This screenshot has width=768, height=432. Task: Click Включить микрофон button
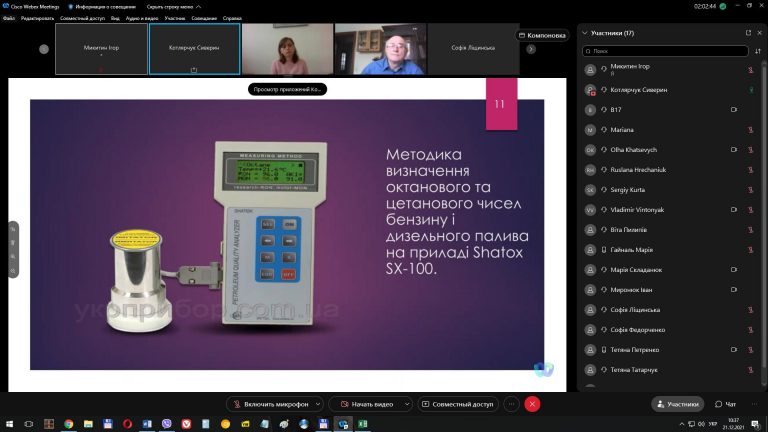[271, 404]
